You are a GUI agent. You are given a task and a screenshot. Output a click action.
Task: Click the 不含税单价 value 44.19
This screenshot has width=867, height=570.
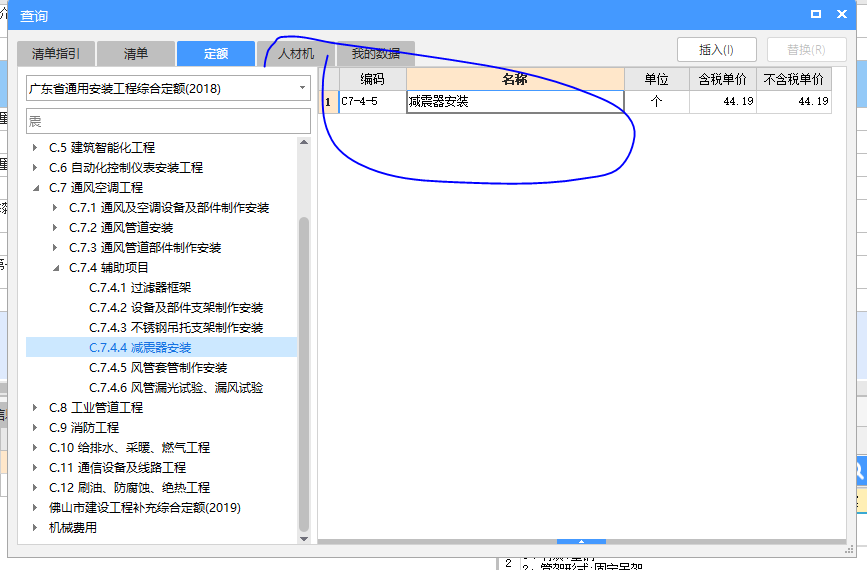click(794, 102)
